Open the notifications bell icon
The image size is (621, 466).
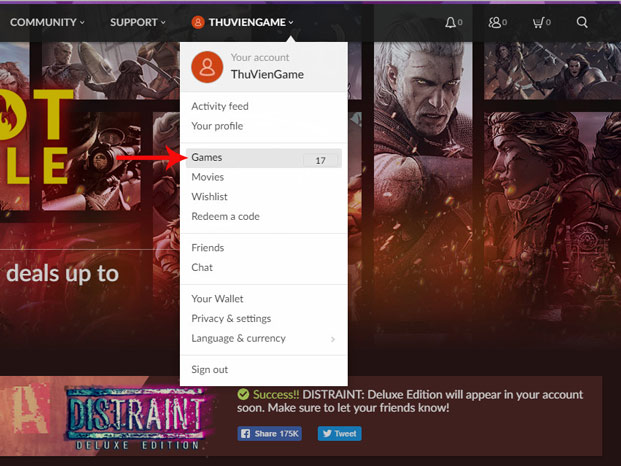click(x=451, y=22)
